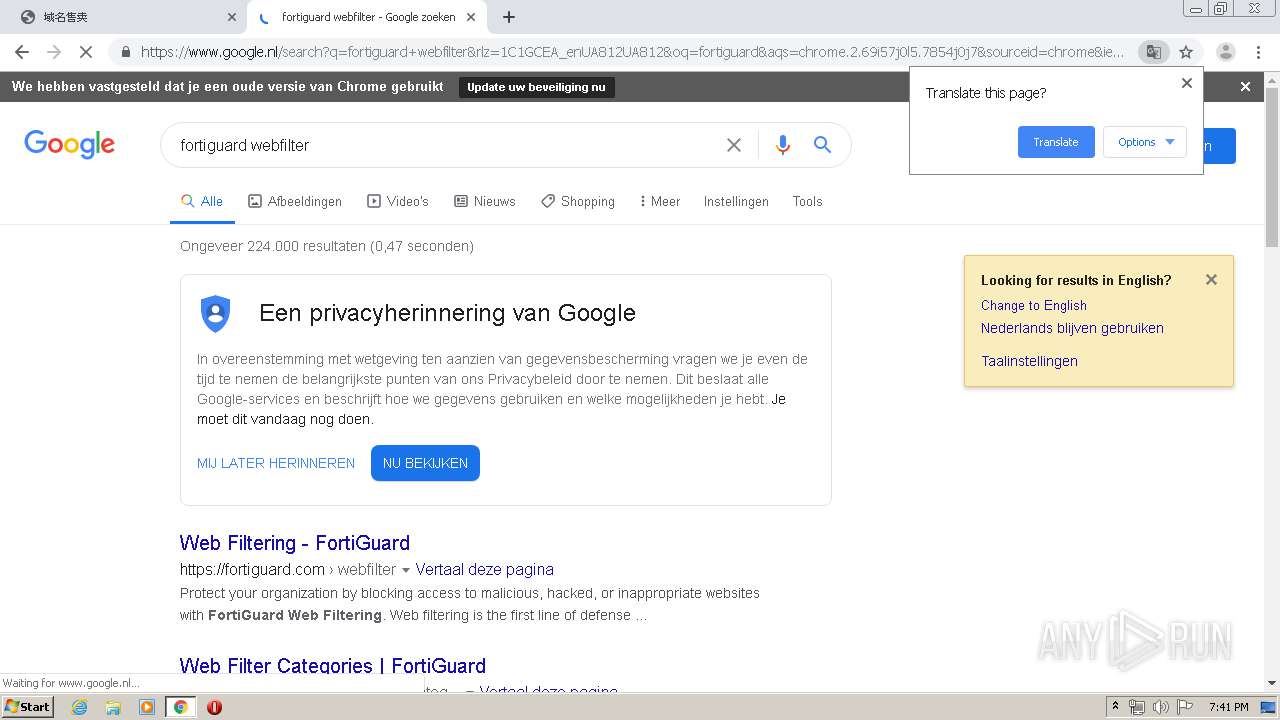Close the fortiguard webfilter tab
This screenshot has height=720, width=1280.
pyautogui.click(x=471, y=17)
